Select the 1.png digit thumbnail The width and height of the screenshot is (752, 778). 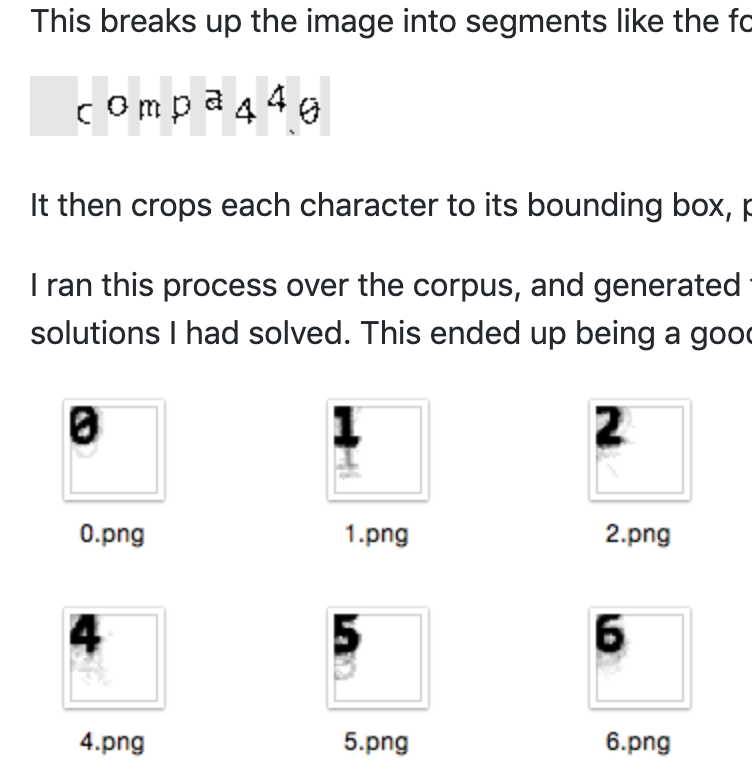378,450
